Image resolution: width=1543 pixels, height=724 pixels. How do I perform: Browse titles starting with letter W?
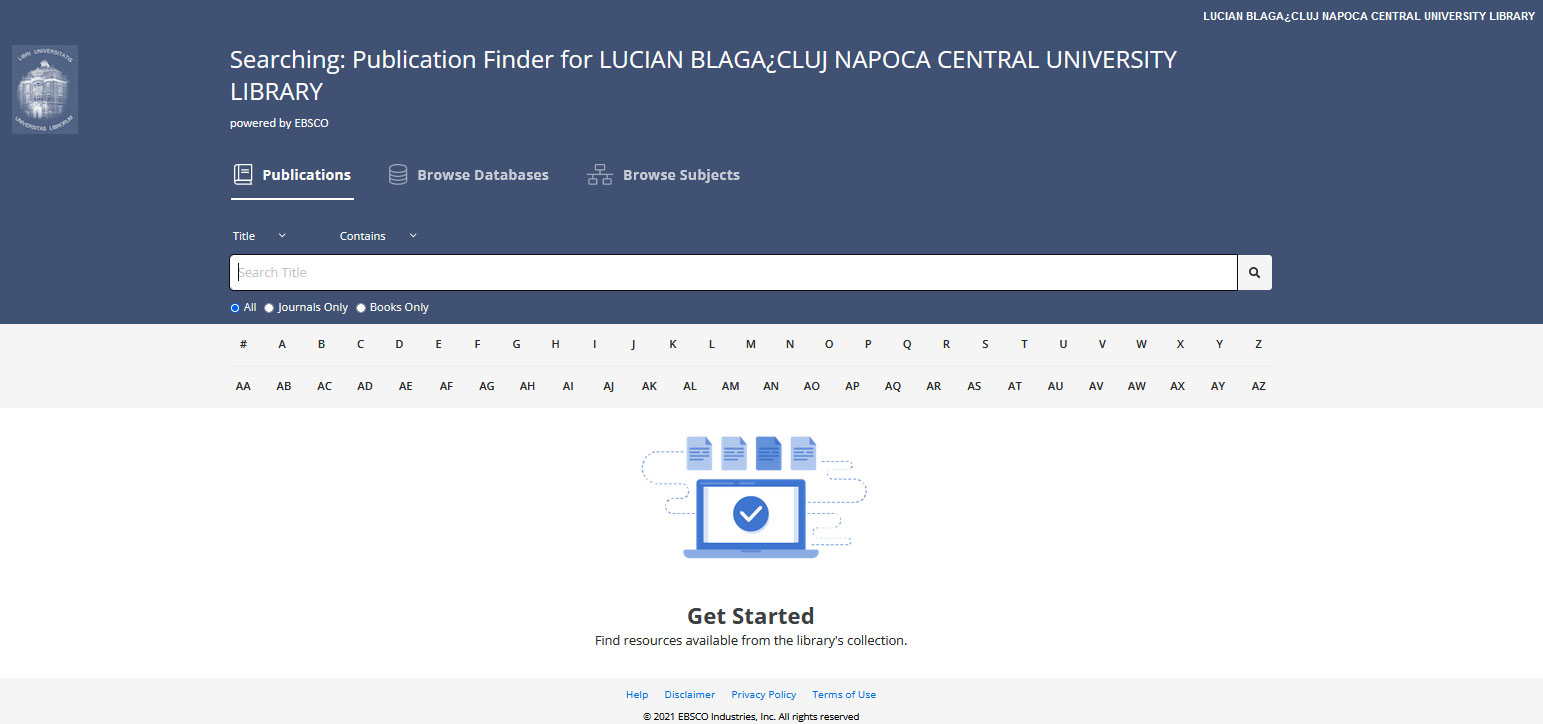click(x=1141, y=344)
